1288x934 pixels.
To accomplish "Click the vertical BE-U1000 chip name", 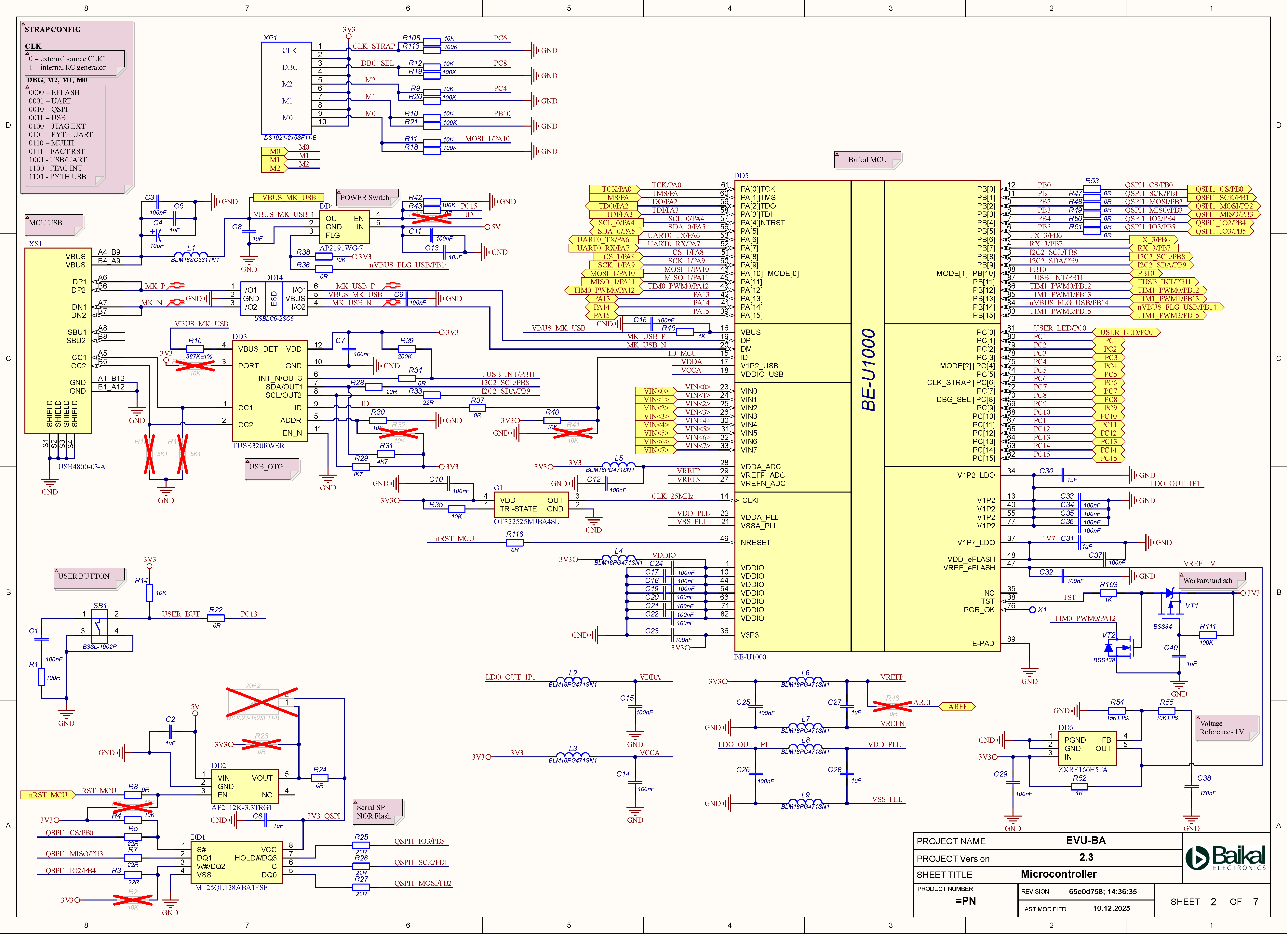I will pos(868,370).
